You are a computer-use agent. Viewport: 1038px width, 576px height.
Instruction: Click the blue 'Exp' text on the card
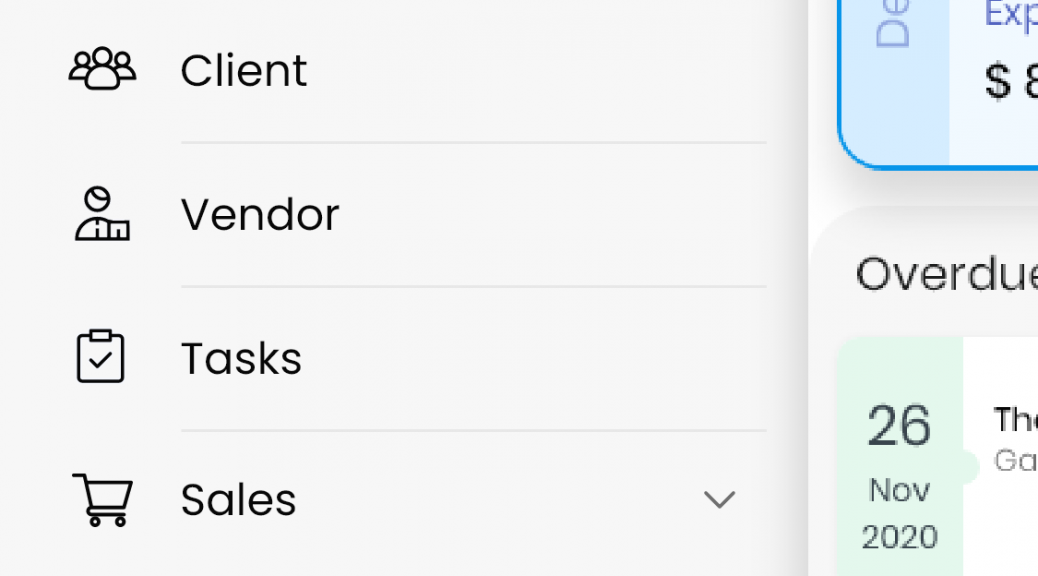(x=1011, y=14)
